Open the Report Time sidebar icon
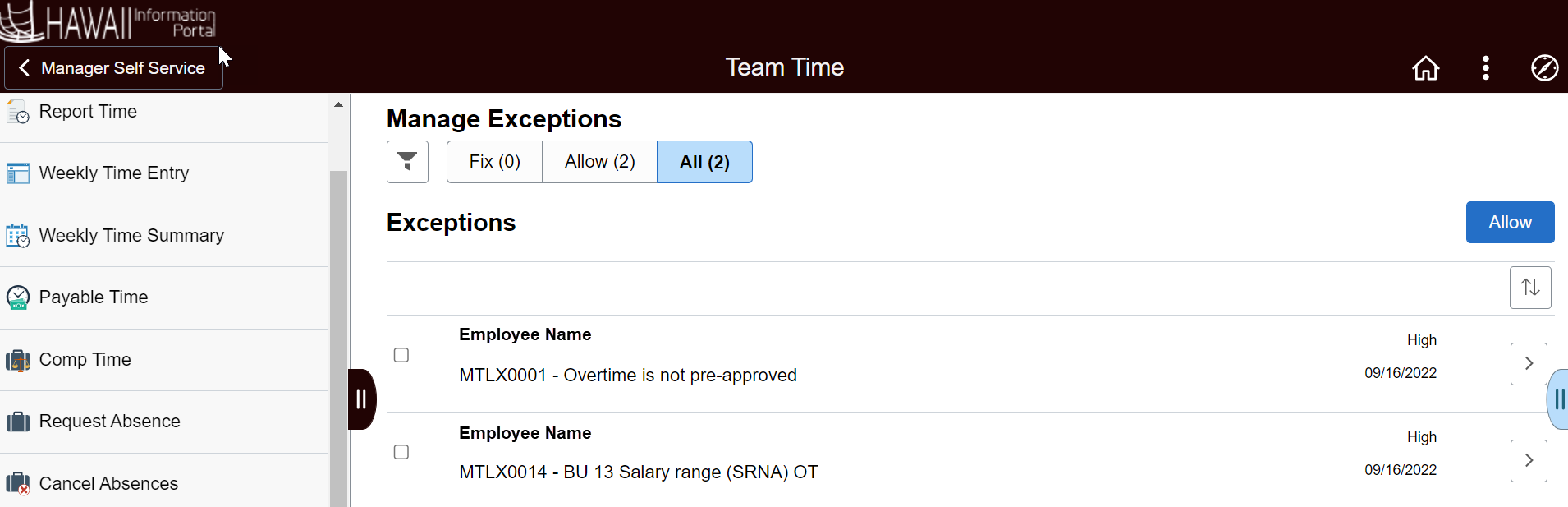 click(x=17, y=113)
